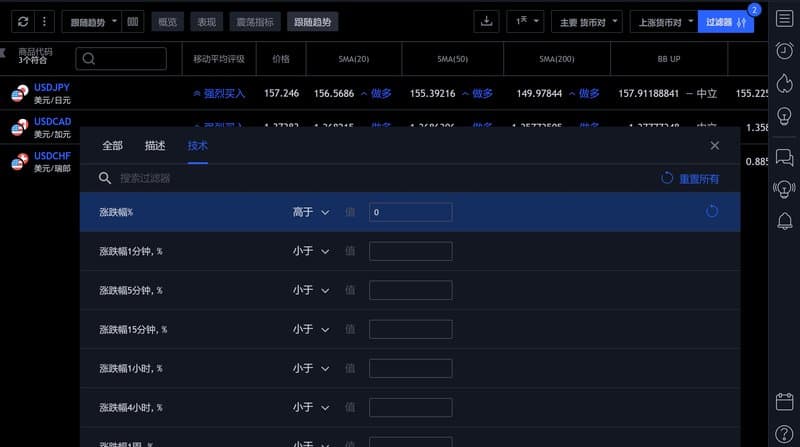Sort by 价格 column header
Screen dimensions: 800x447
point(281,59)
